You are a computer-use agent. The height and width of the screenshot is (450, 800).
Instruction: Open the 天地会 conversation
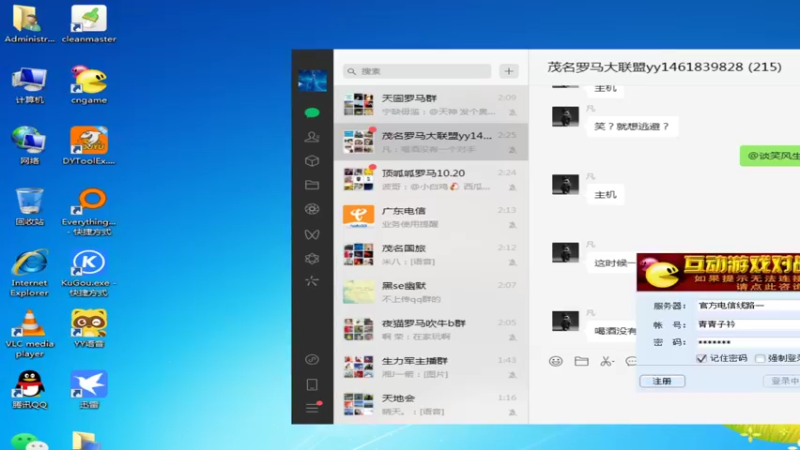coord(431,404)
